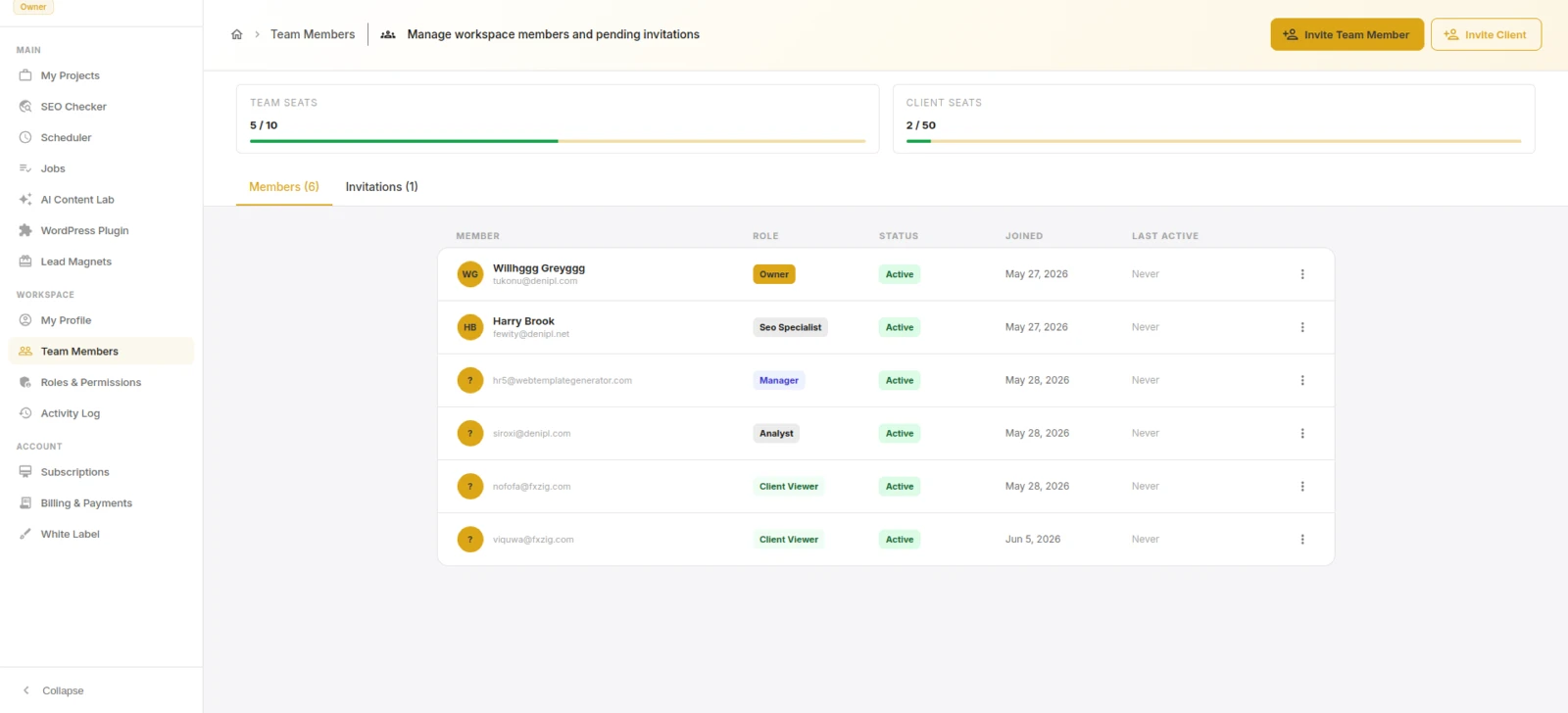Click the Subscriptions icon

point(25,472)
